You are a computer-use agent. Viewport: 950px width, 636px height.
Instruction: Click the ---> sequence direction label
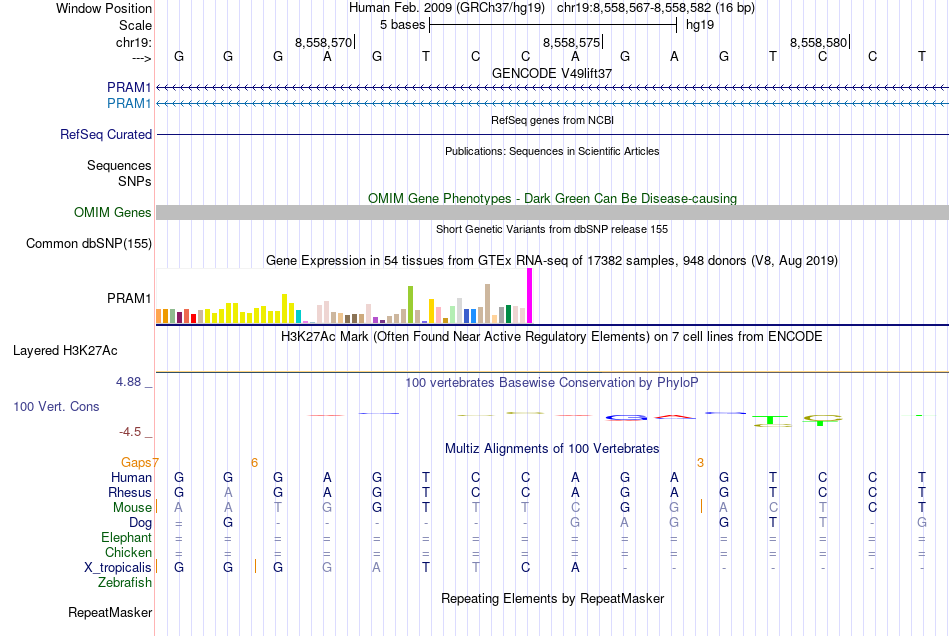[x=142, y=58]
